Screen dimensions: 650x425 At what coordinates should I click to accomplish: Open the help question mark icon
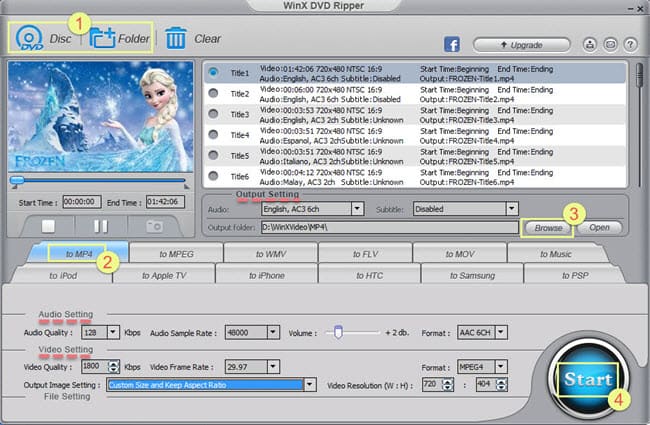pyautogui.click(x=630, y=44)
